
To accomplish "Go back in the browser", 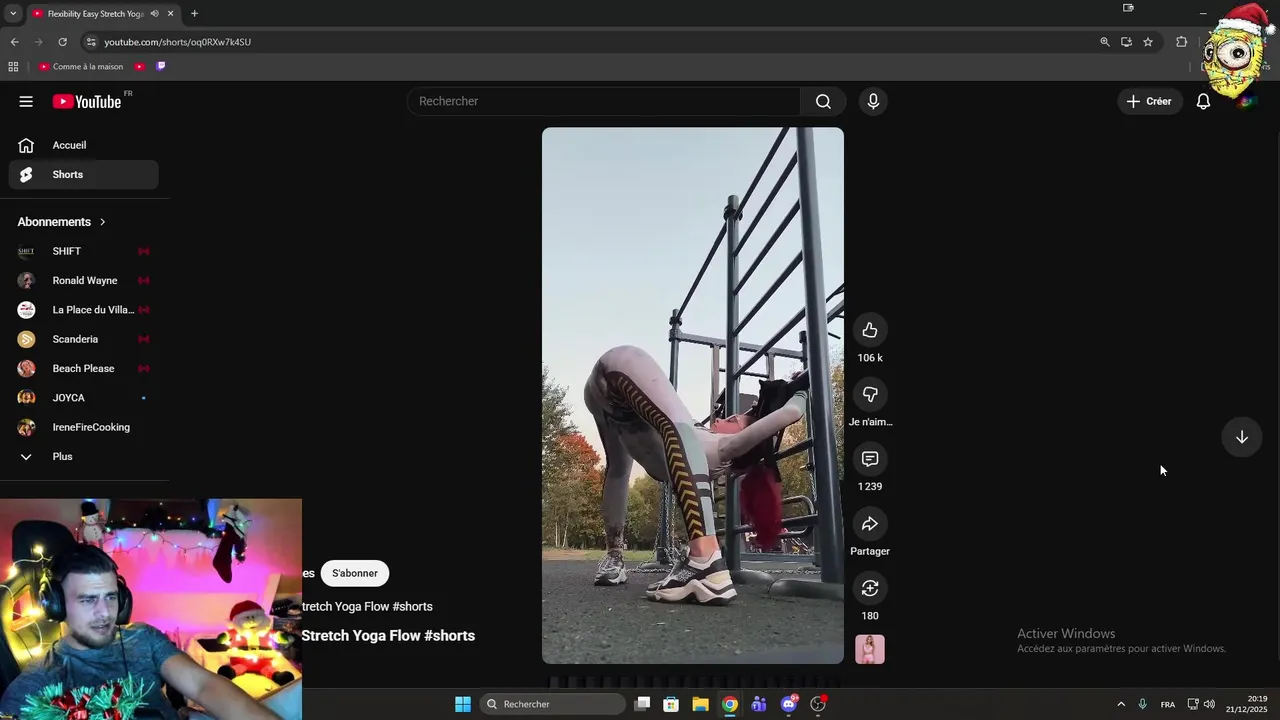I will click(14, 42).
